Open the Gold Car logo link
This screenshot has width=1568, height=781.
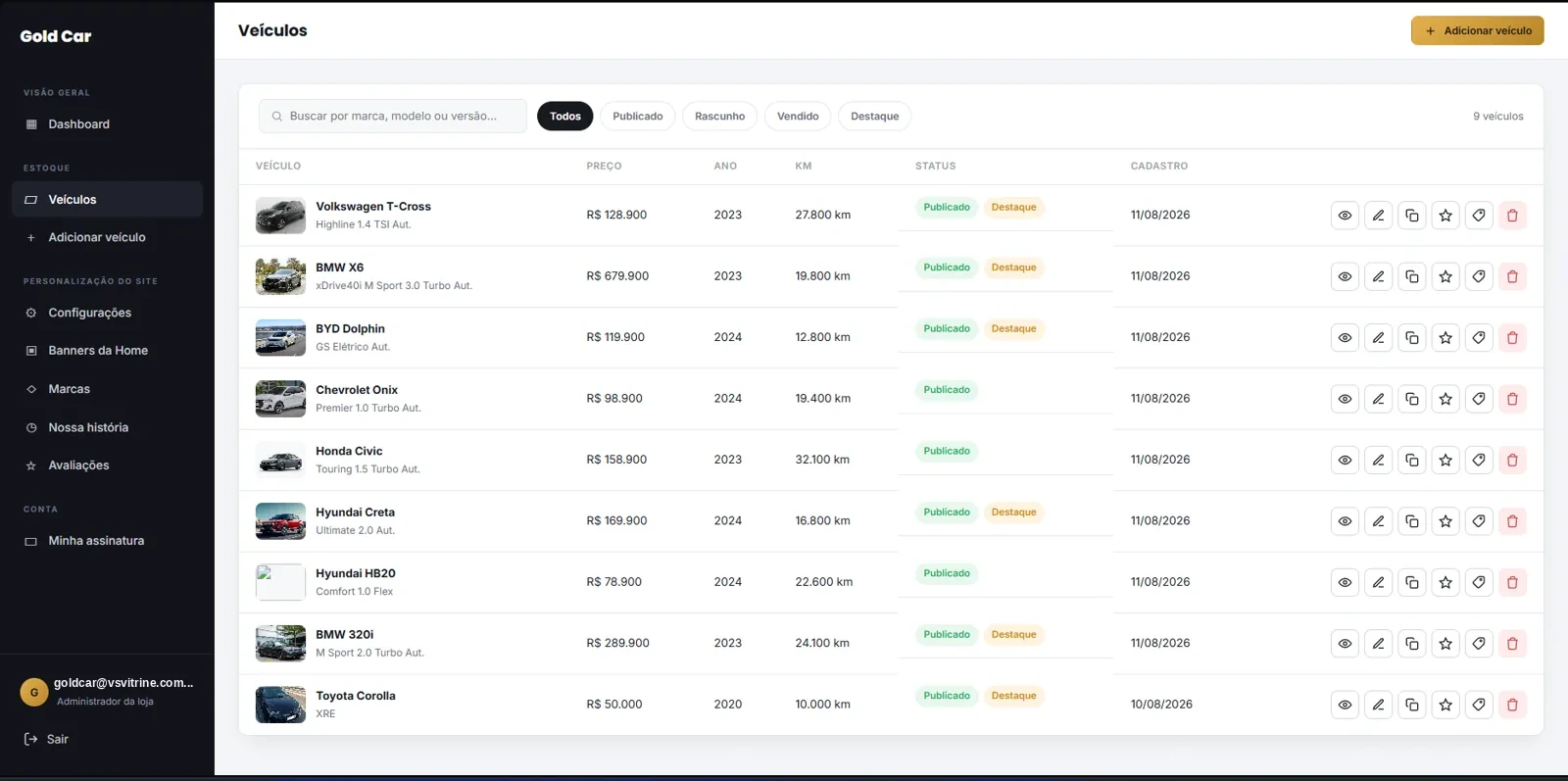point(56,36)
